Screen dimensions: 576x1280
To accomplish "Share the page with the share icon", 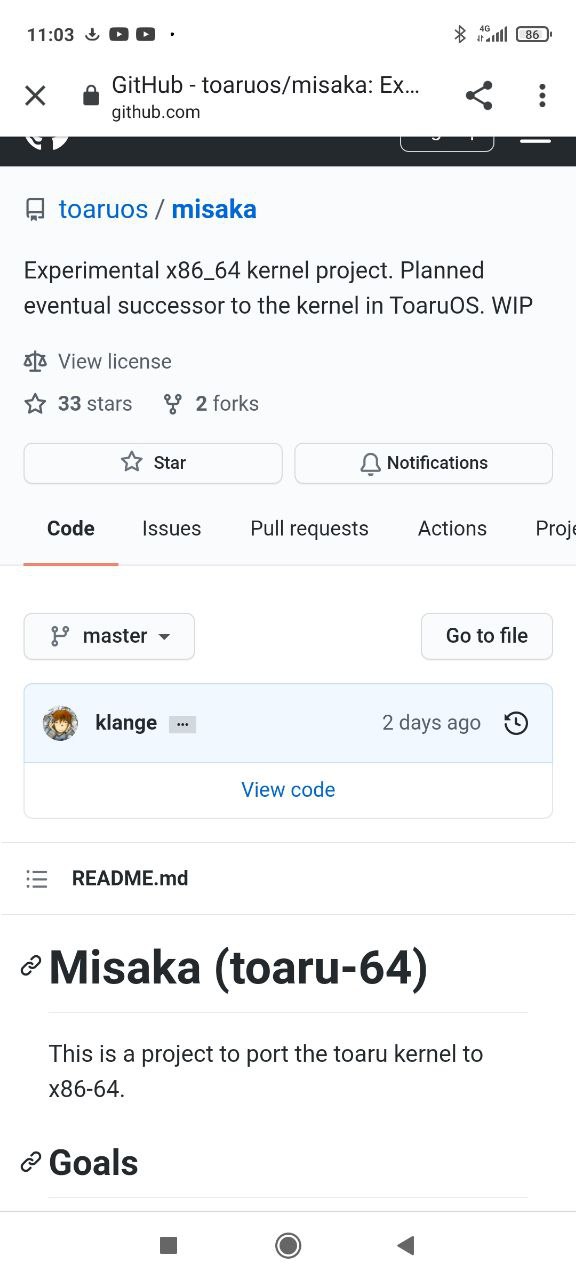I will pos(479,96).
